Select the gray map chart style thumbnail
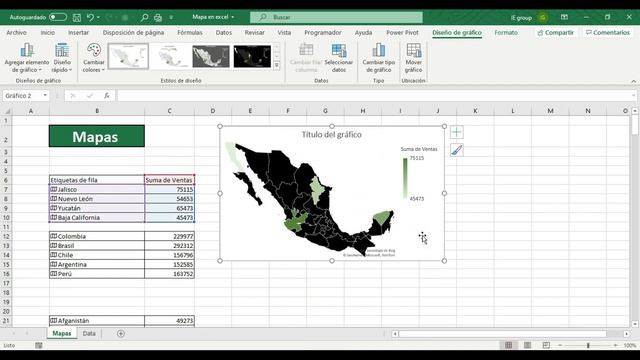Image resolution: width=640 pixels, height=360 pixels. tap(211, 56)
